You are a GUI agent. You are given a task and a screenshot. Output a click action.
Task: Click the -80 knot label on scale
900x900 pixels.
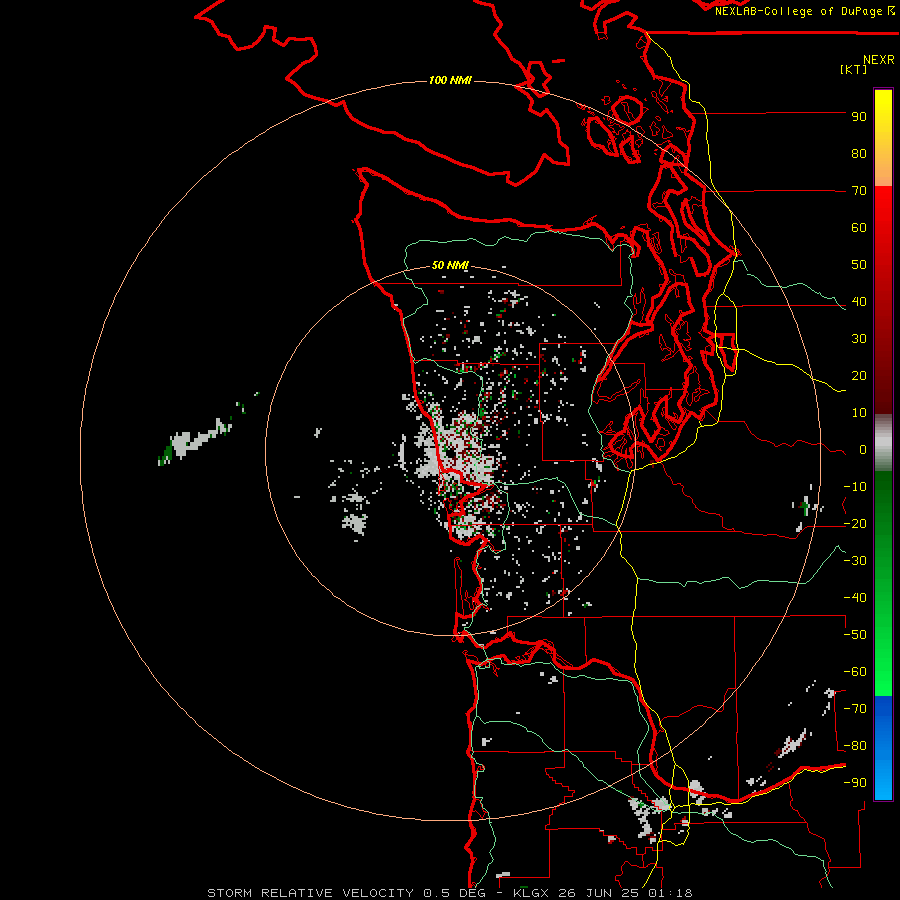tap(855, 746)
